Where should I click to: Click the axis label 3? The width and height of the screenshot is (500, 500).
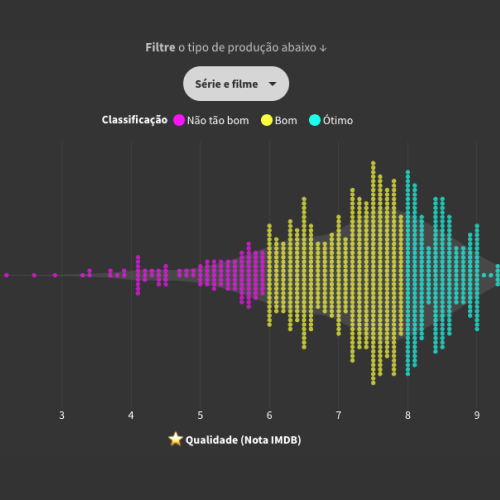[x=62, y=415]
